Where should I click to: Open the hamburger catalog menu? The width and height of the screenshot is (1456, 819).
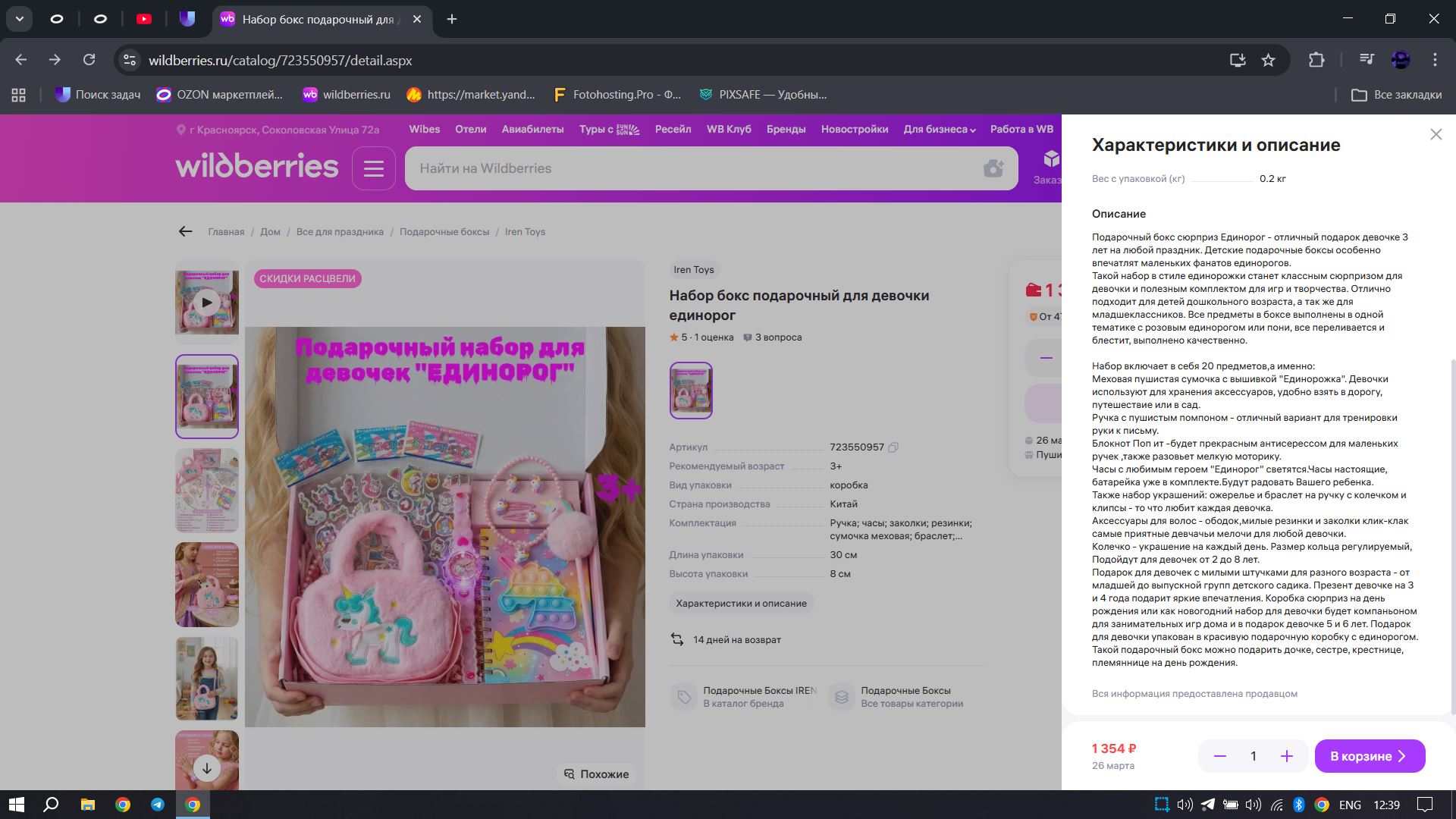373,168
